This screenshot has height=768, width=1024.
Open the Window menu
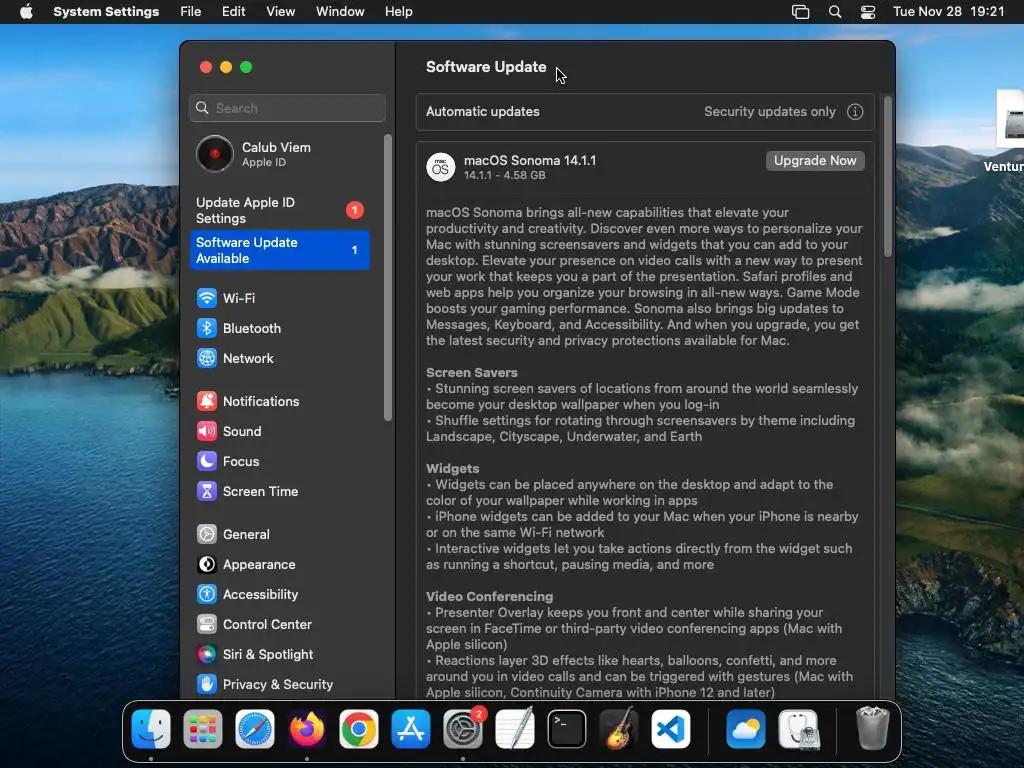[x=340, y=12]
